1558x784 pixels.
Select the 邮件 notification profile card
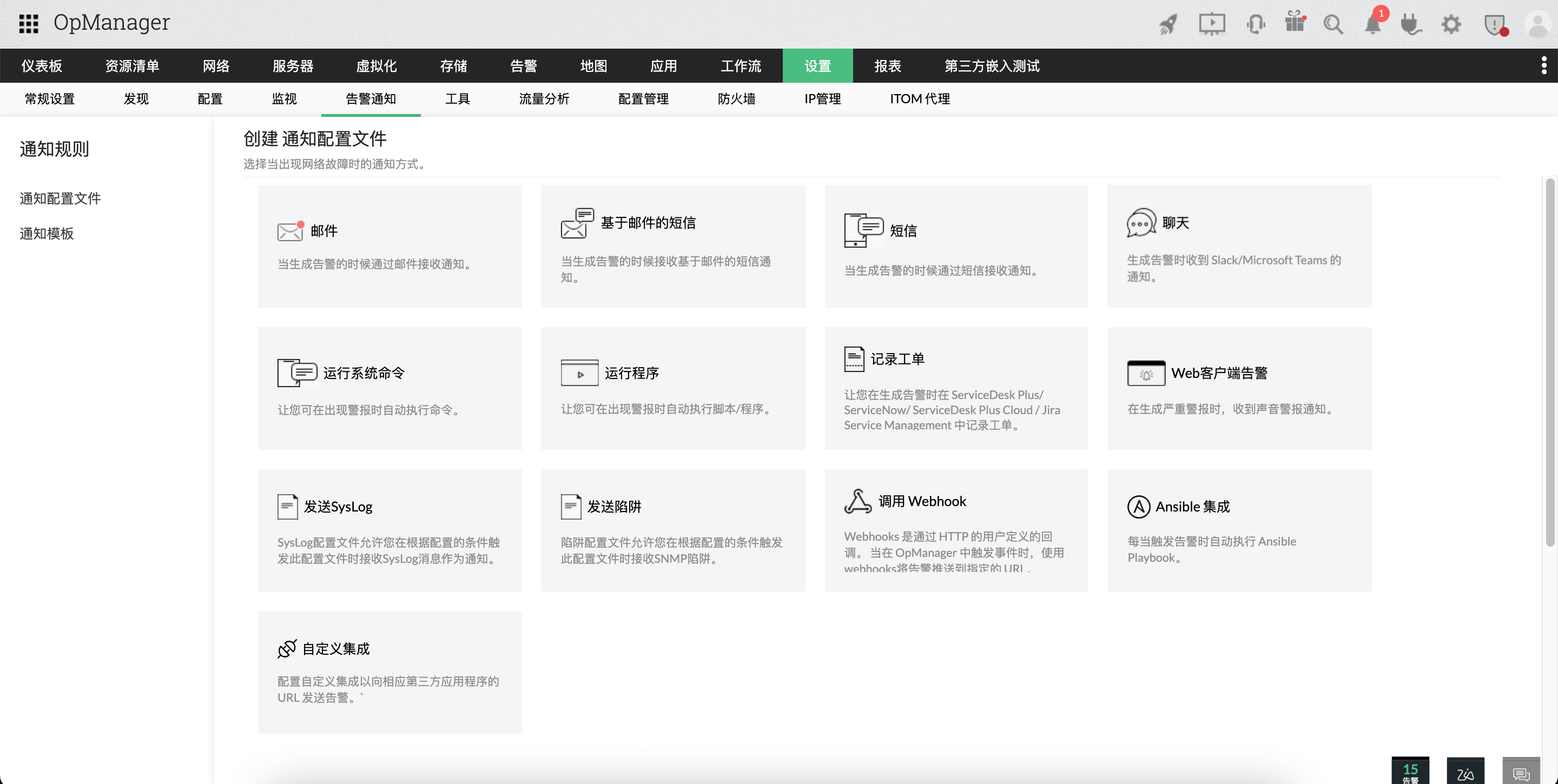click(x=389, y=245)
